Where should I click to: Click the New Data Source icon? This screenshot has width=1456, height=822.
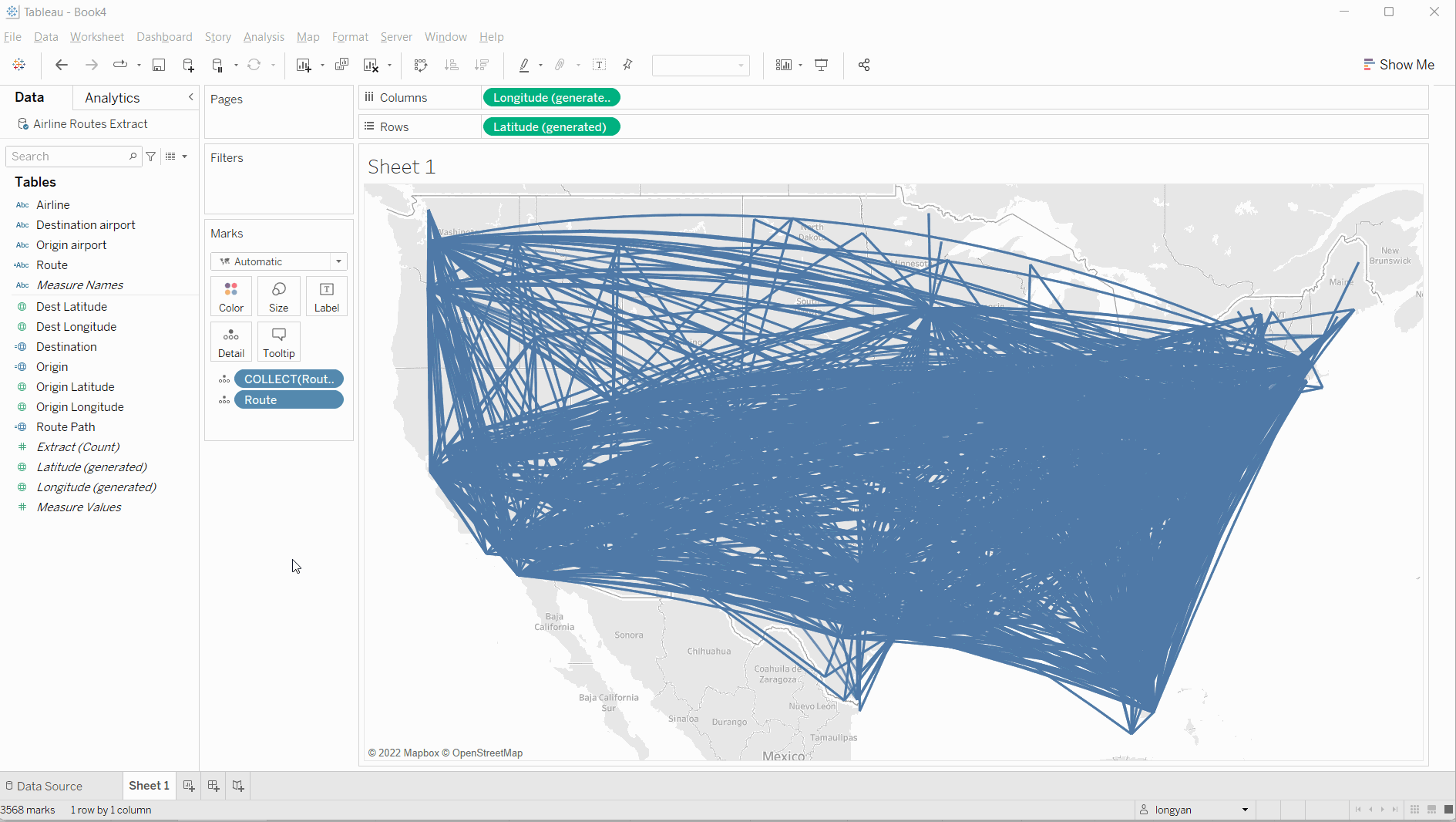click(x=188, y=66)
